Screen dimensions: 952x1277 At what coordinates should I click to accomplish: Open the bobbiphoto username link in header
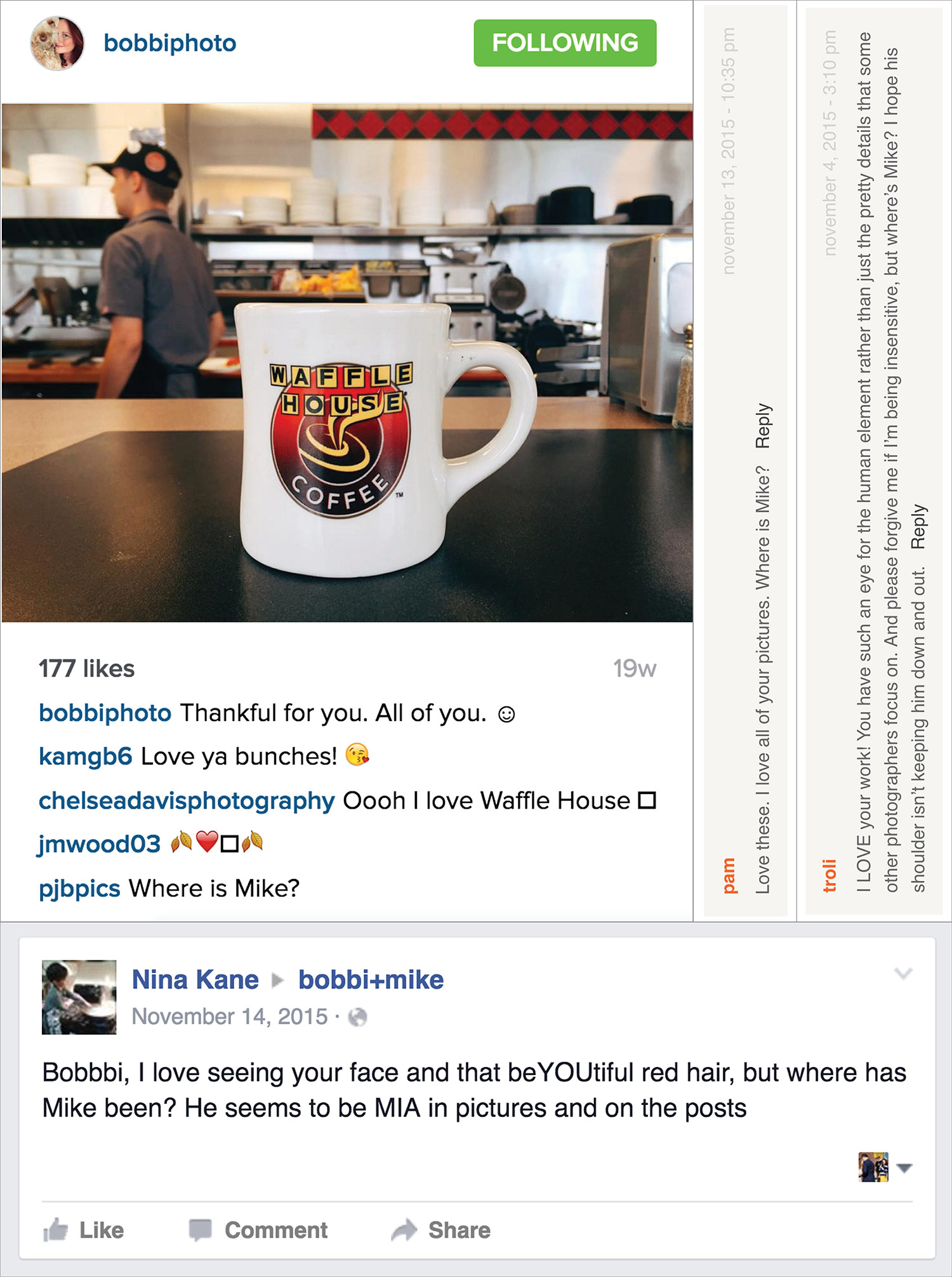(170, 43)
